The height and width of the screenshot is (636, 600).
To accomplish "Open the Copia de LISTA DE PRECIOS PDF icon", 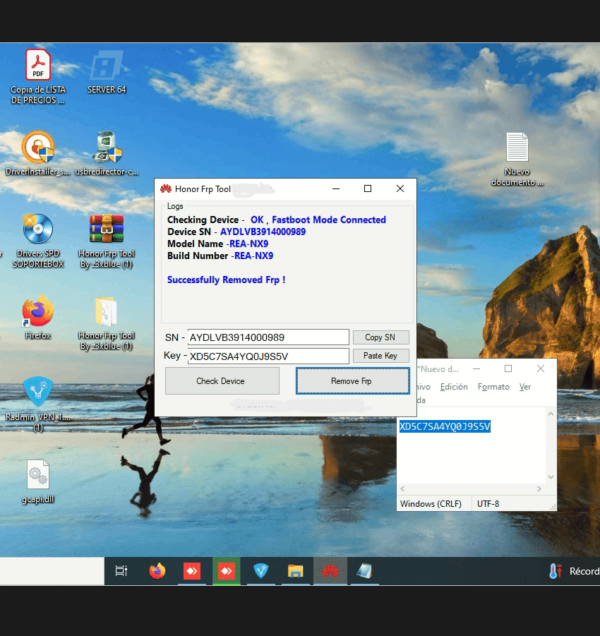I will point(38,77).
